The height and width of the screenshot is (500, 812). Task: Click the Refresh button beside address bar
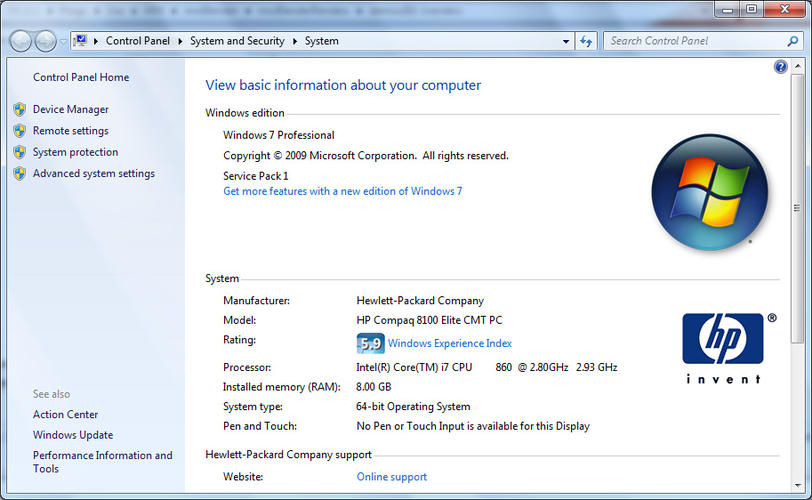pos(586,41)
